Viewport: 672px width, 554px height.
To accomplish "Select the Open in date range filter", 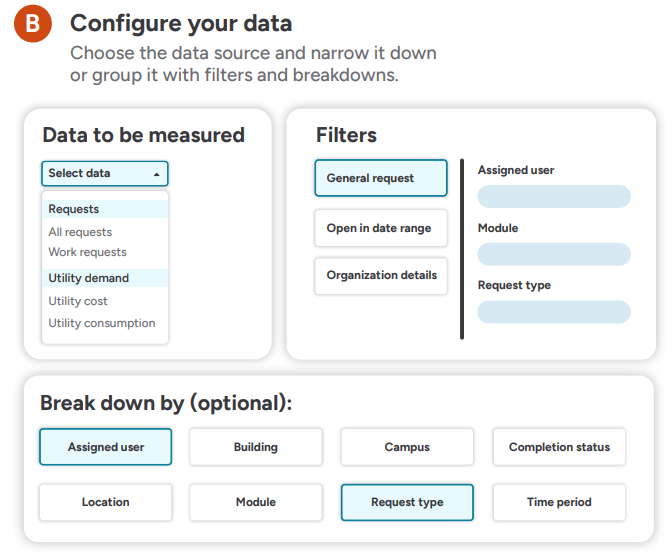I will [381, 228].
